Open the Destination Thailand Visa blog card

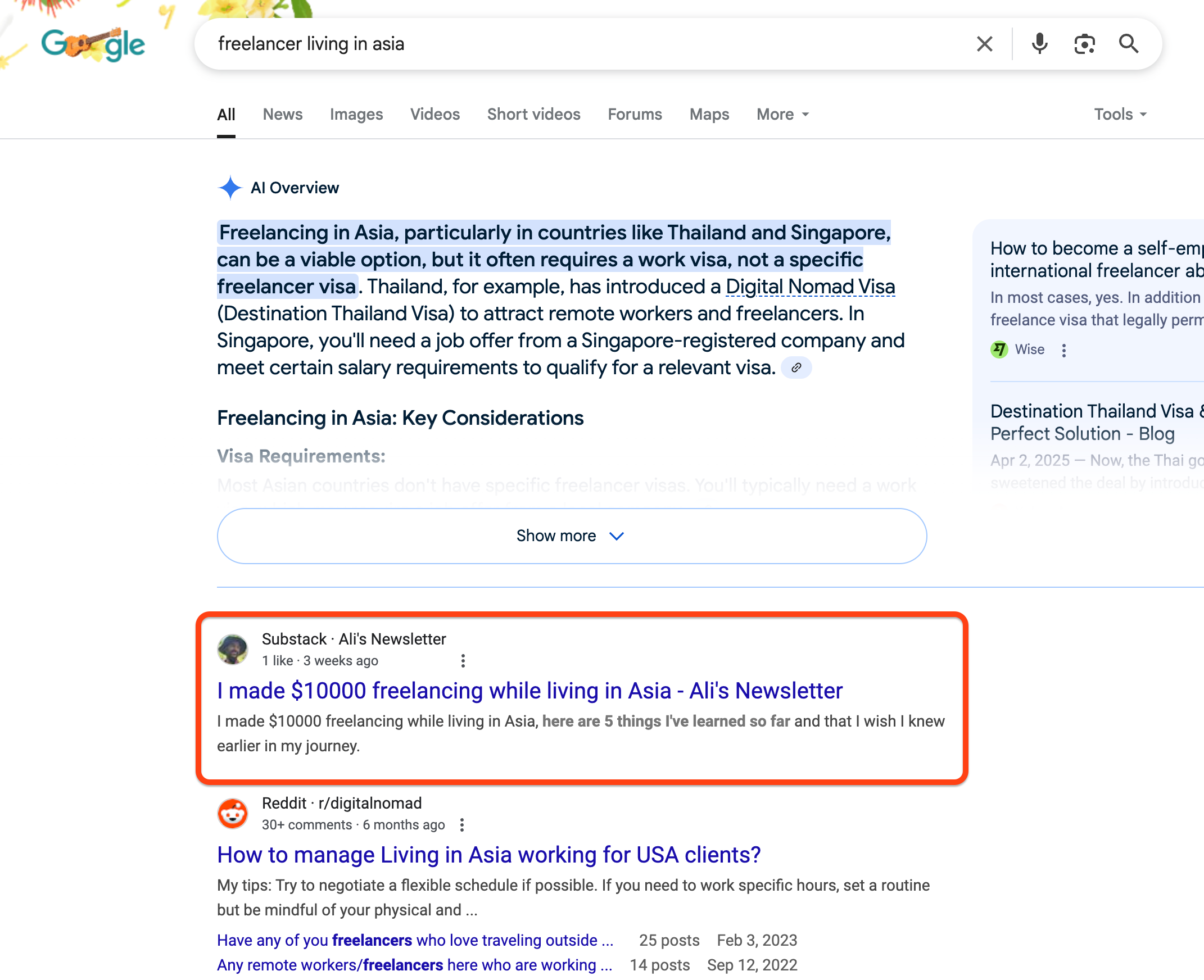click(x=1097, y=422)
